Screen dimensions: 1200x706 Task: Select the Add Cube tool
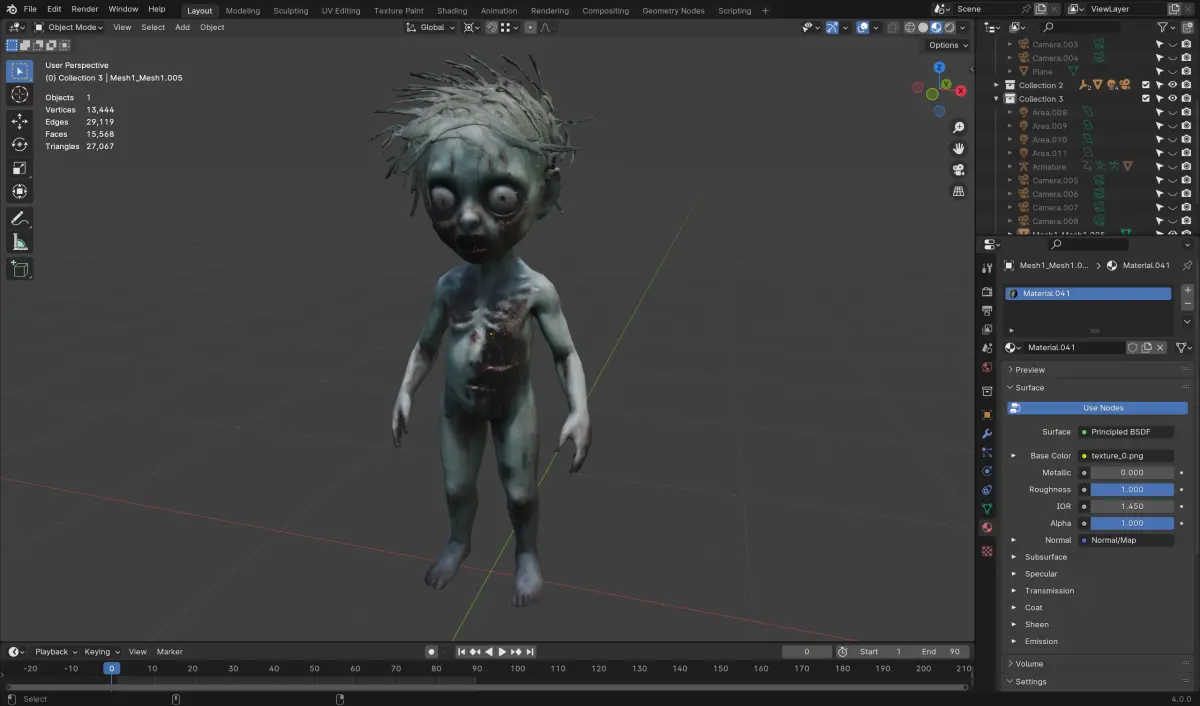click(20, 268)
